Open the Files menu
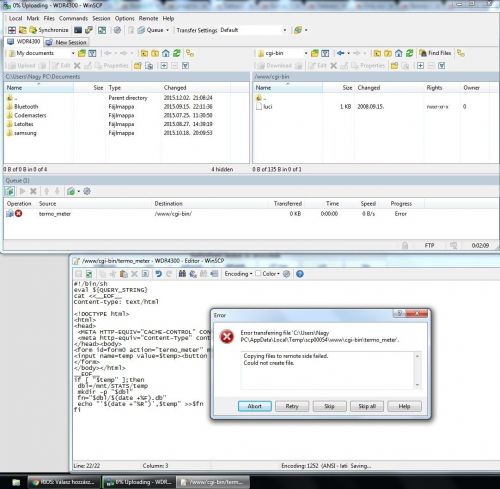 click(49, 18)
